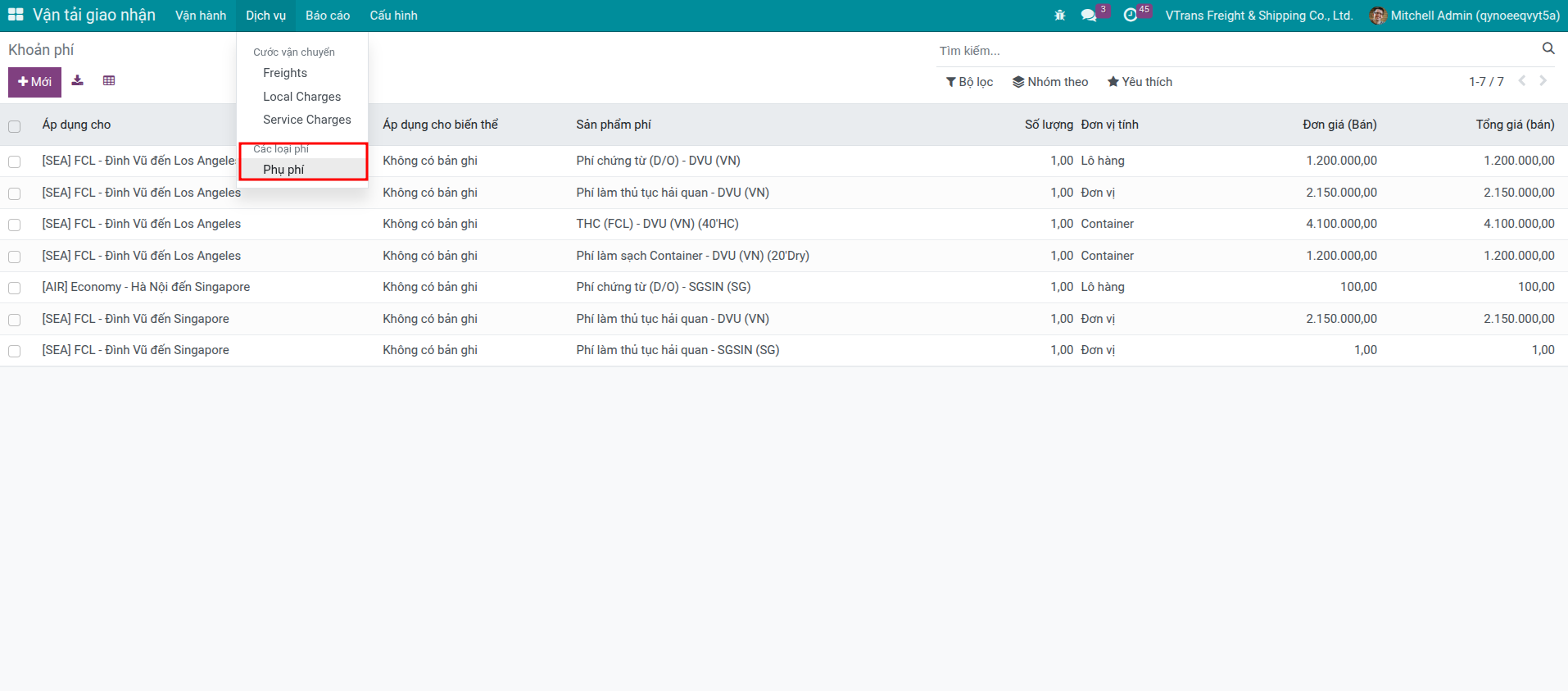Open the apps grid home menu icon

[16, 15]
